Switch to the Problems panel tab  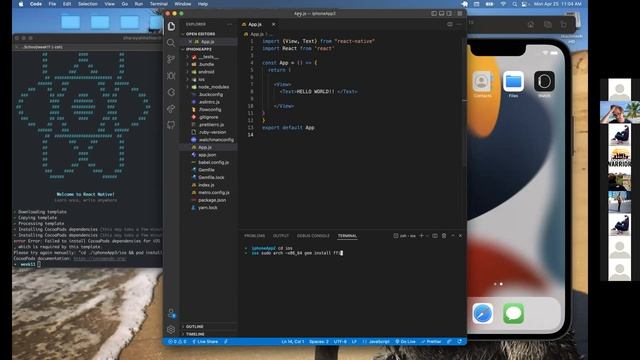point(255,236)
